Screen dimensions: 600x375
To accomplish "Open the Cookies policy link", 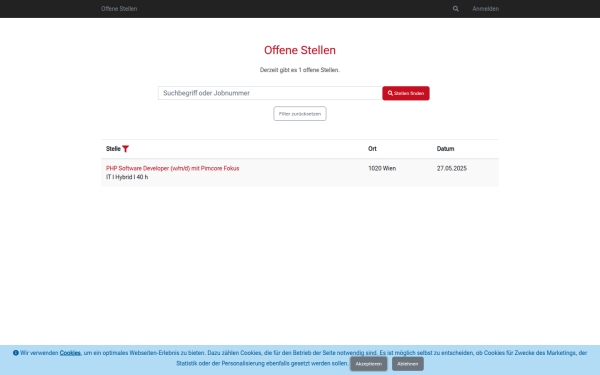I will tap(70, 353).
